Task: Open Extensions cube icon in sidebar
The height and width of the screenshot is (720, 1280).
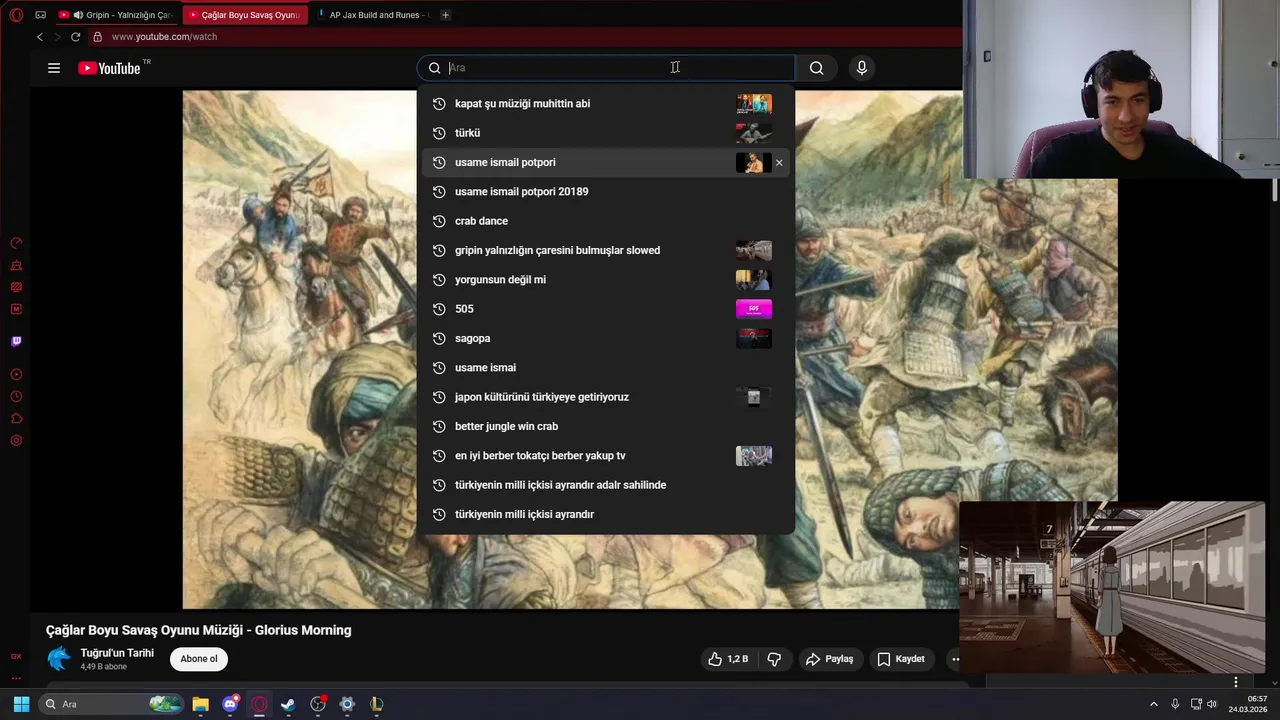Action: tap(16, 419)
